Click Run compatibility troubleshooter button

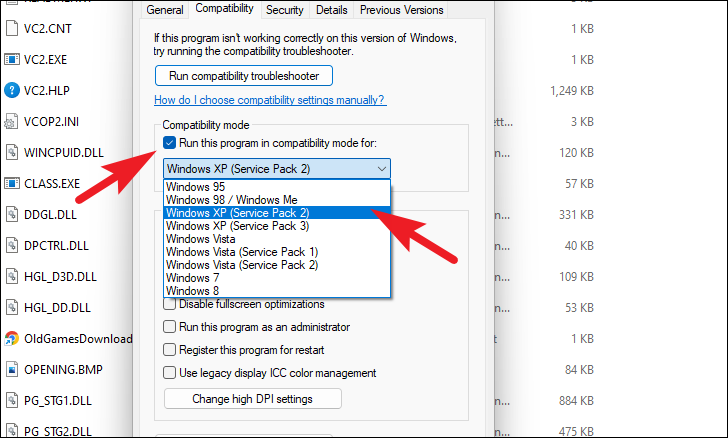(x=244, y=76)
